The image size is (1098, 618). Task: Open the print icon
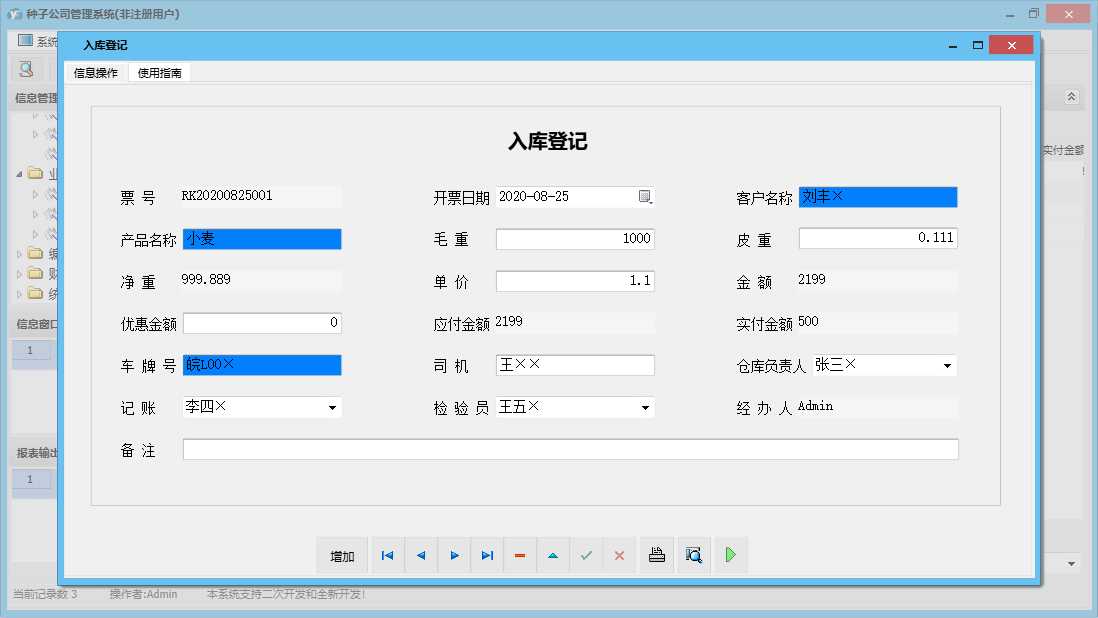point(657,555)
